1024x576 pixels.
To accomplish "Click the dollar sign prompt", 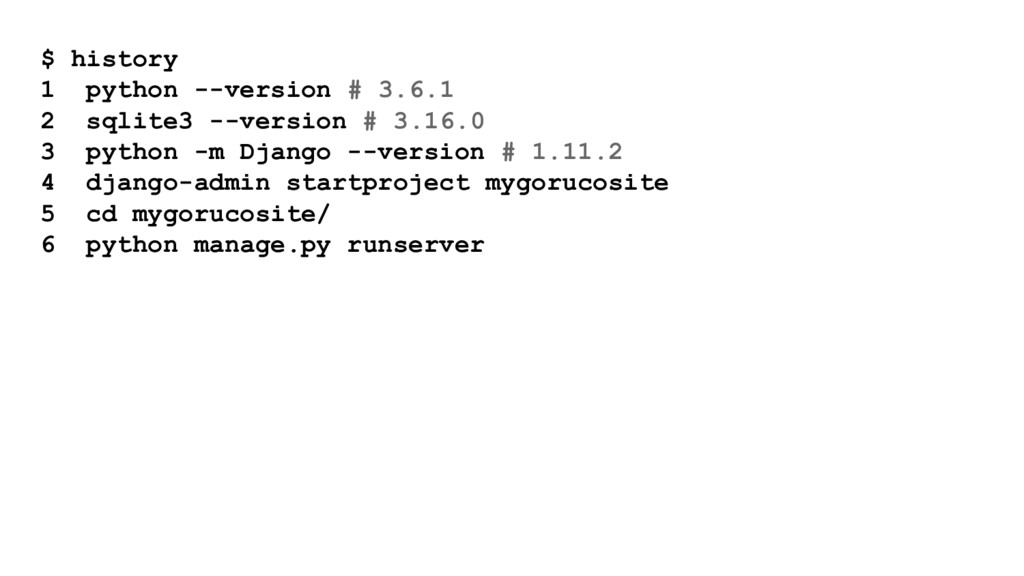I will point(48,59).
